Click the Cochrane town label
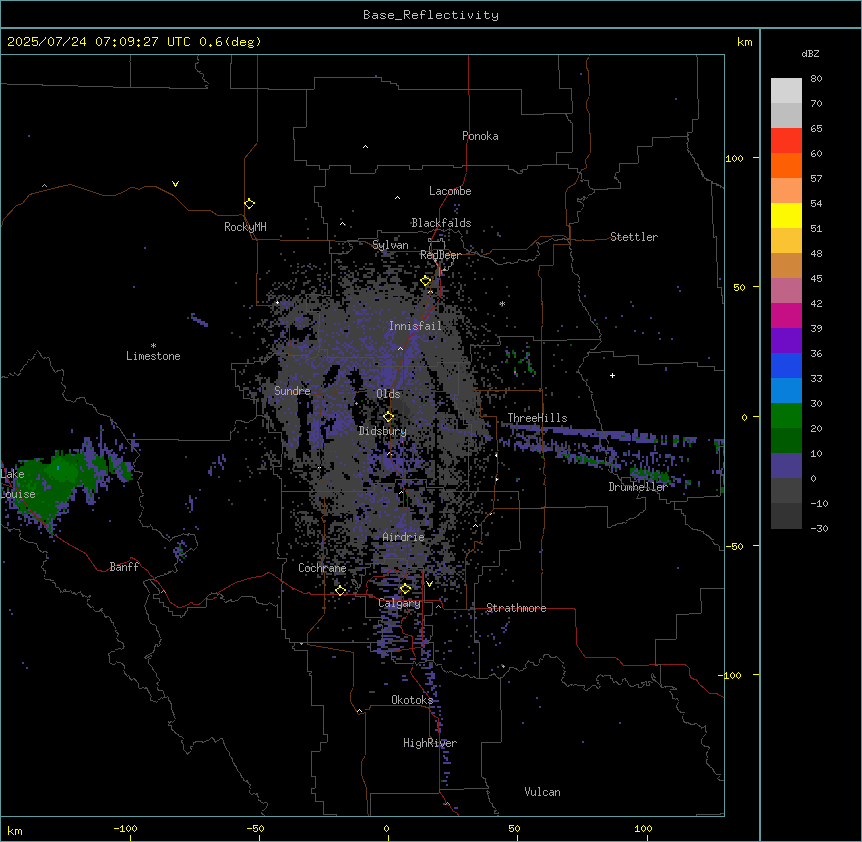 pos(322,568)
